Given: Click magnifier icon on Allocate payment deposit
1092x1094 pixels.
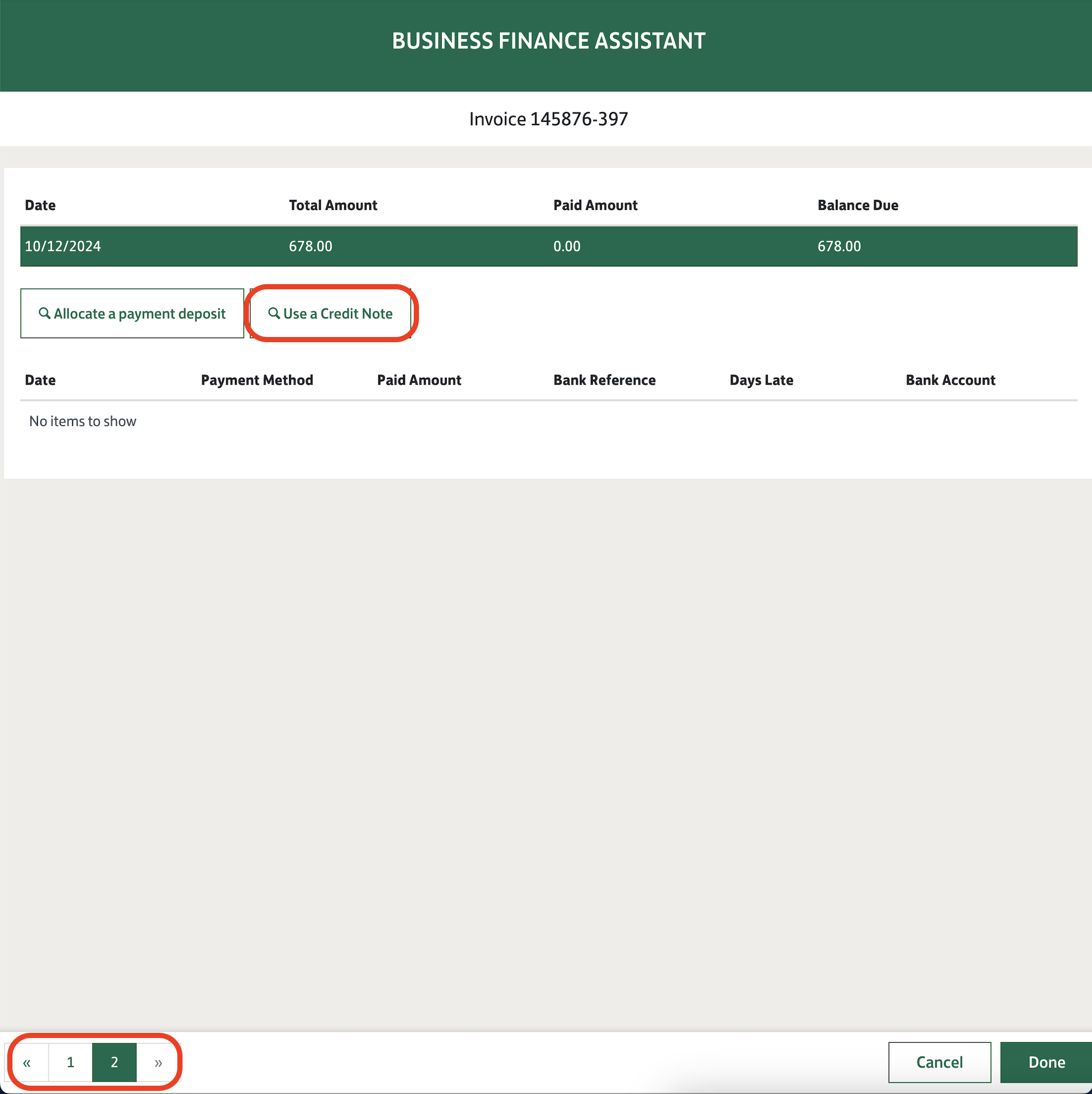Looking at the screenshot, I should [x=44, y=313].
